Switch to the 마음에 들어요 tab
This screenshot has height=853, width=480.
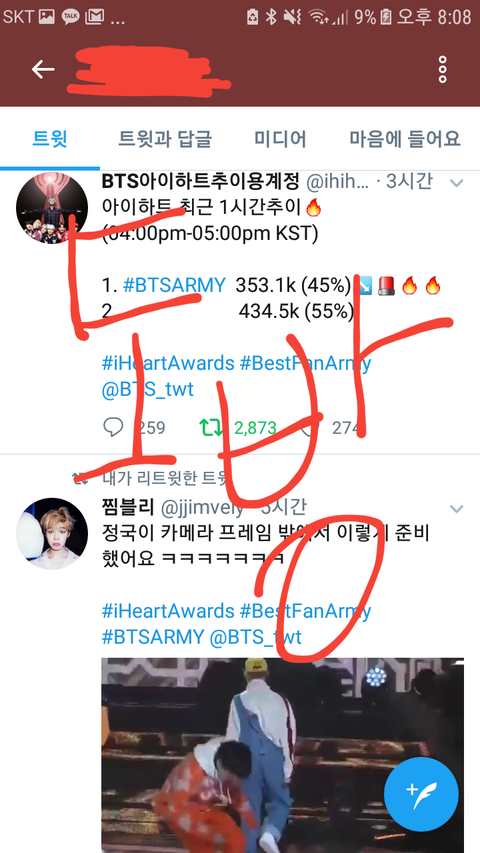coord(405,139)
